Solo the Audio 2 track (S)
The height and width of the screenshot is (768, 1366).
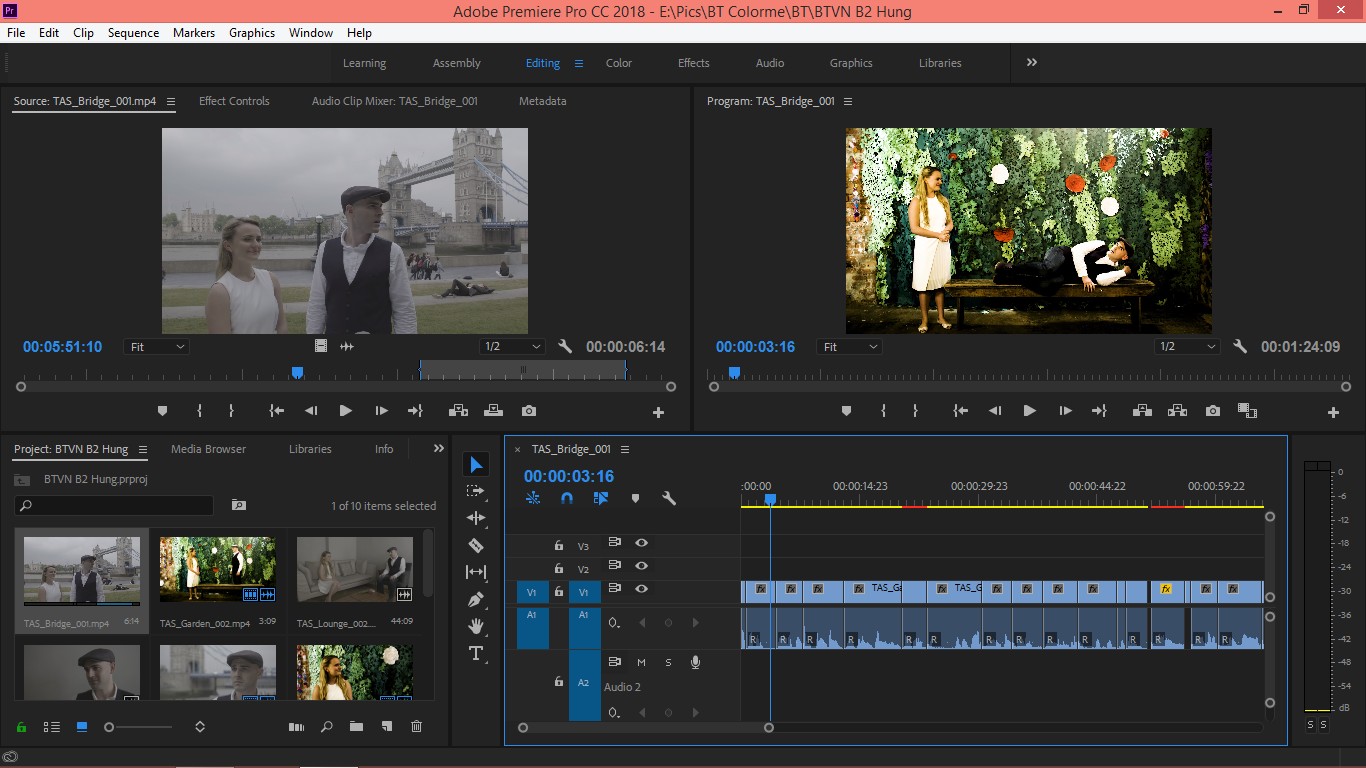point(668,662)
